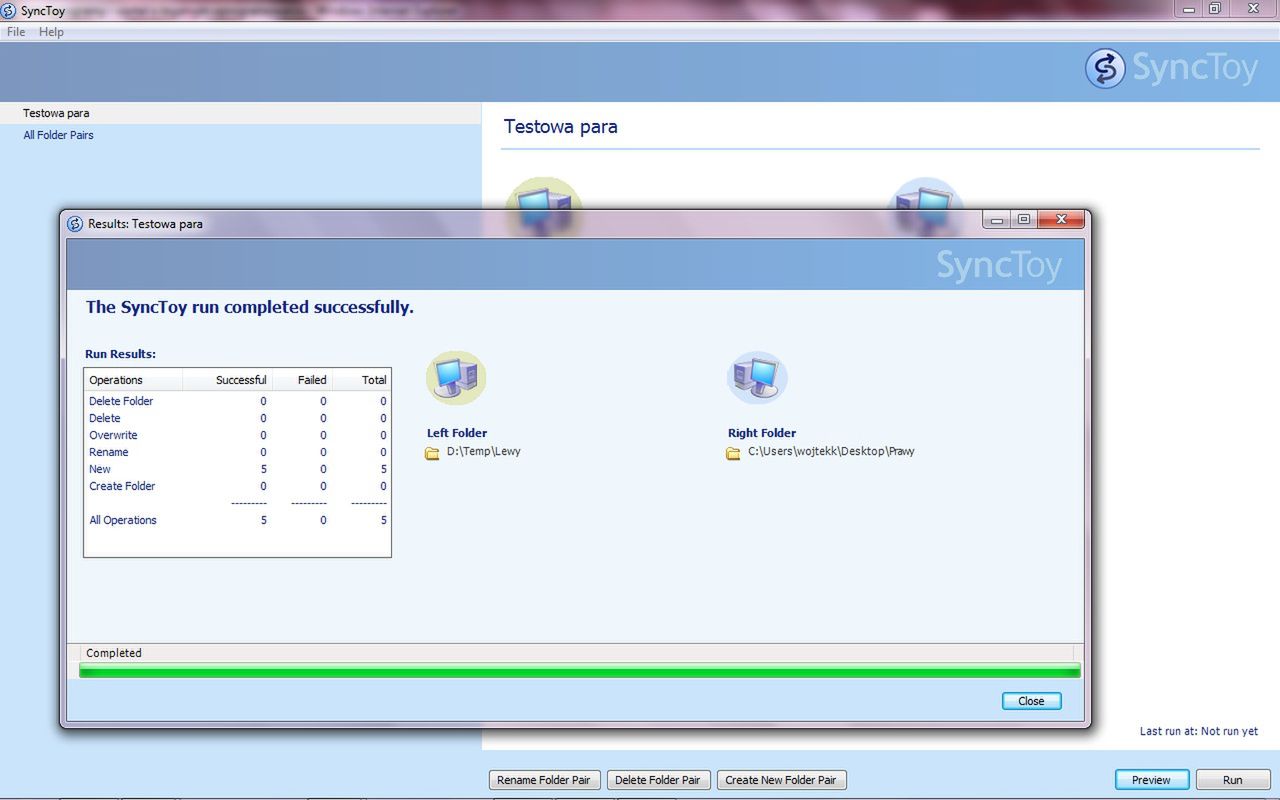Click the Delete Folder Pair button
Viewport: 1280px width, 800px height.
(658, 780)
